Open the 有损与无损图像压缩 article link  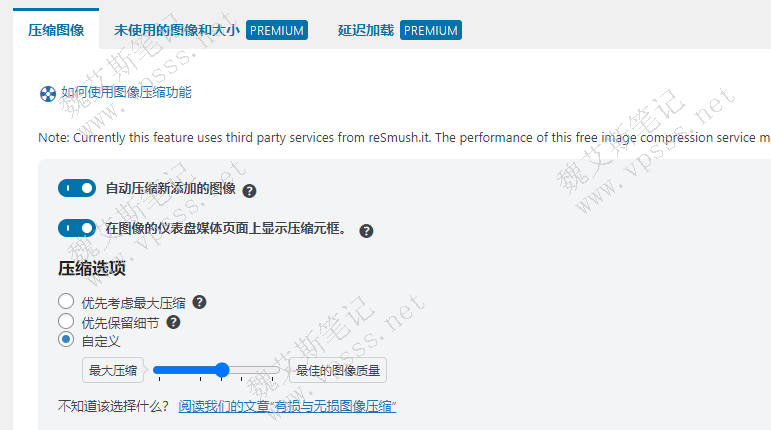tap(287, 407)
